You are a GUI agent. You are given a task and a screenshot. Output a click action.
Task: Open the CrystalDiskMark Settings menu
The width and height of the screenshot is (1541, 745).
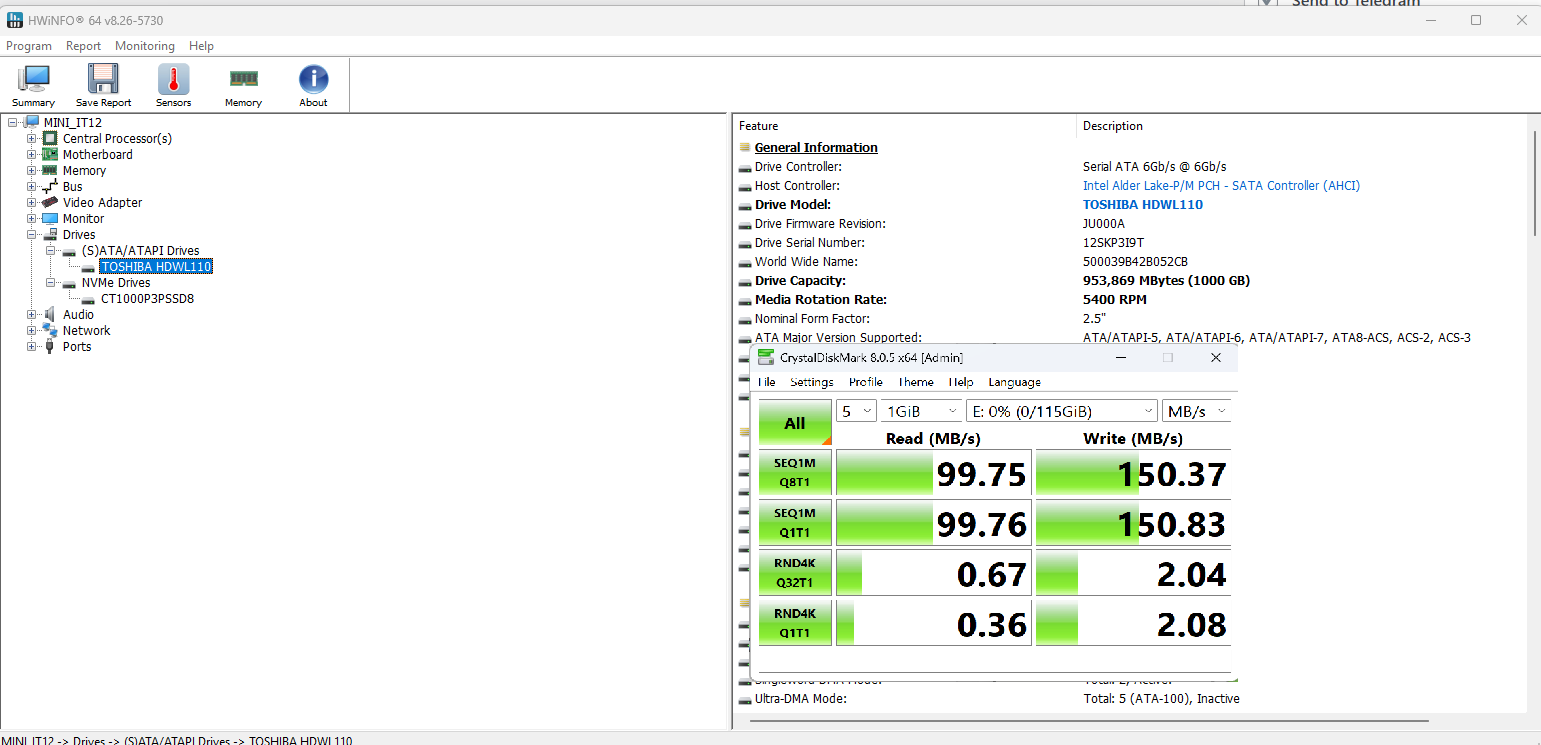coord(811,382)
